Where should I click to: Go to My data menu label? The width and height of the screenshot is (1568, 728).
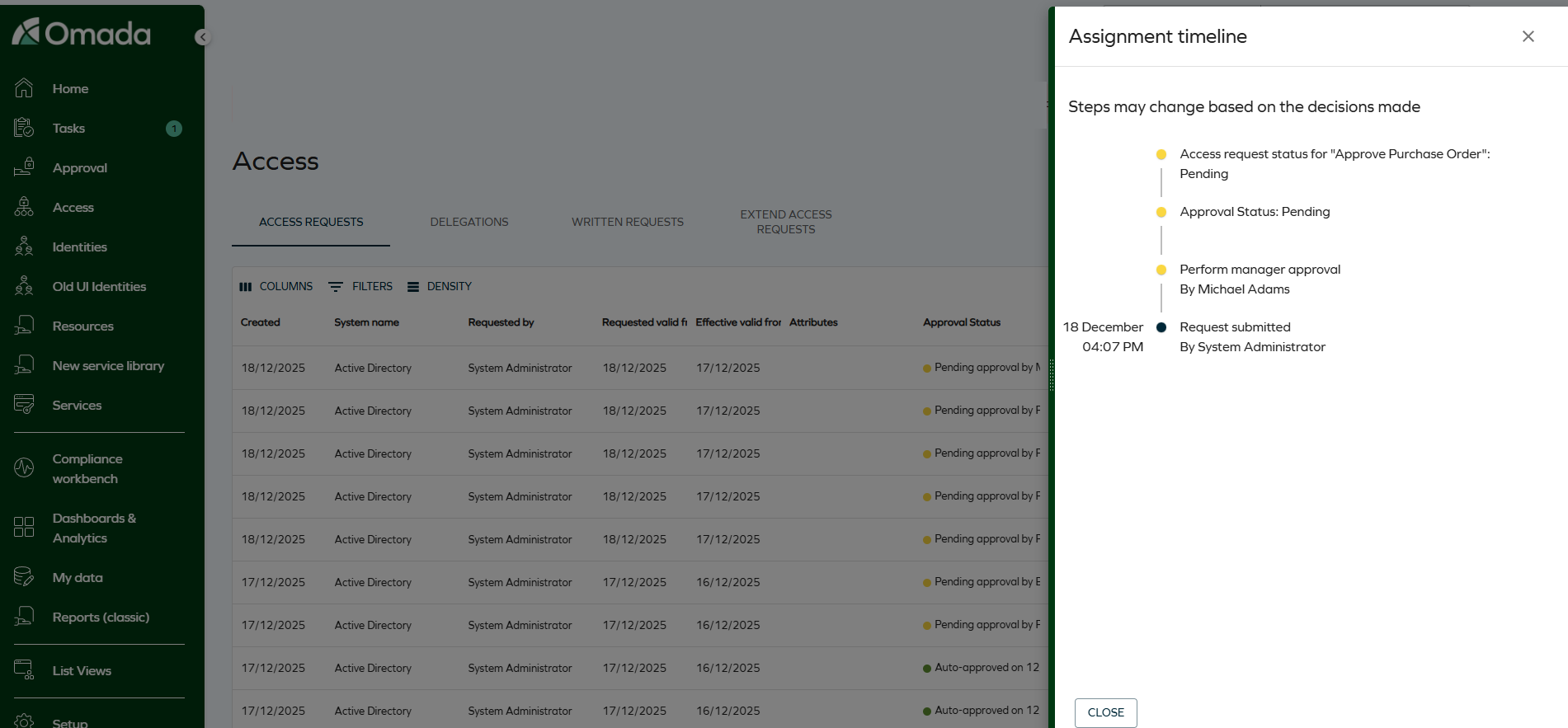78,577
